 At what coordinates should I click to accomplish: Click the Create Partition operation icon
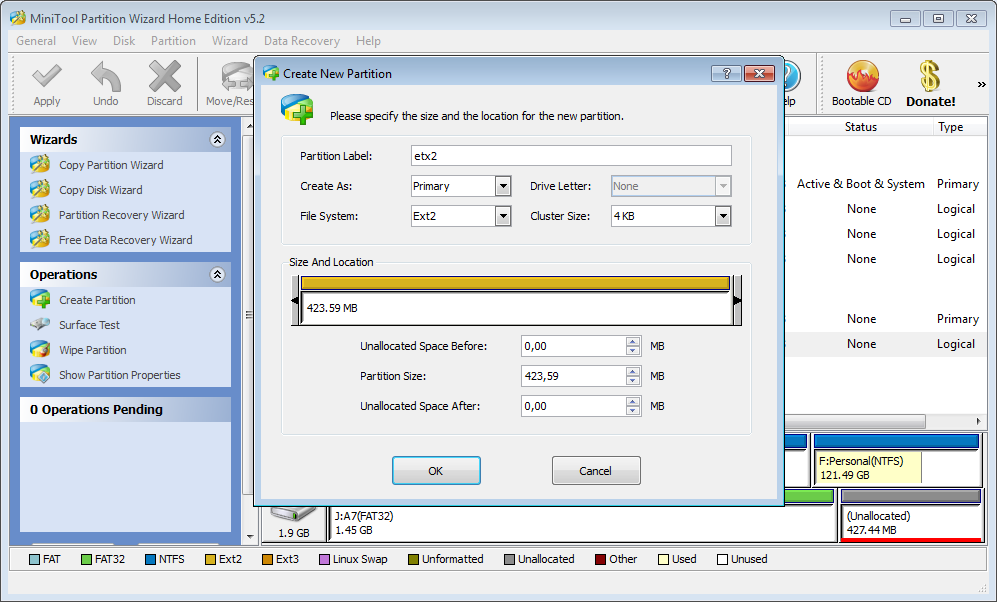pyautogui.click(x=40, y=299)
